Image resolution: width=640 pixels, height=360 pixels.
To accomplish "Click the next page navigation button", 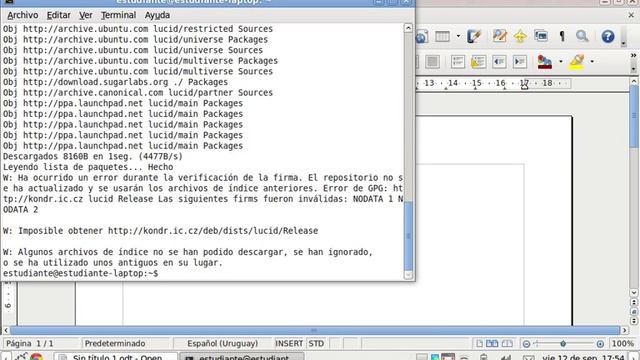I will [633, 321].
